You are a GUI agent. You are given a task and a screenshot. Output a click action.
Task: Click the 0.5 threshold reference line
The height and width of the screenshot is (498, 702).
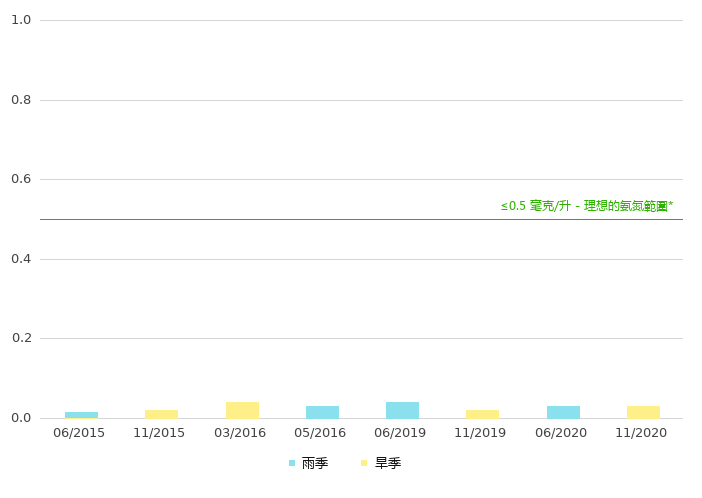pyautogui.click(x=300, y=219)
